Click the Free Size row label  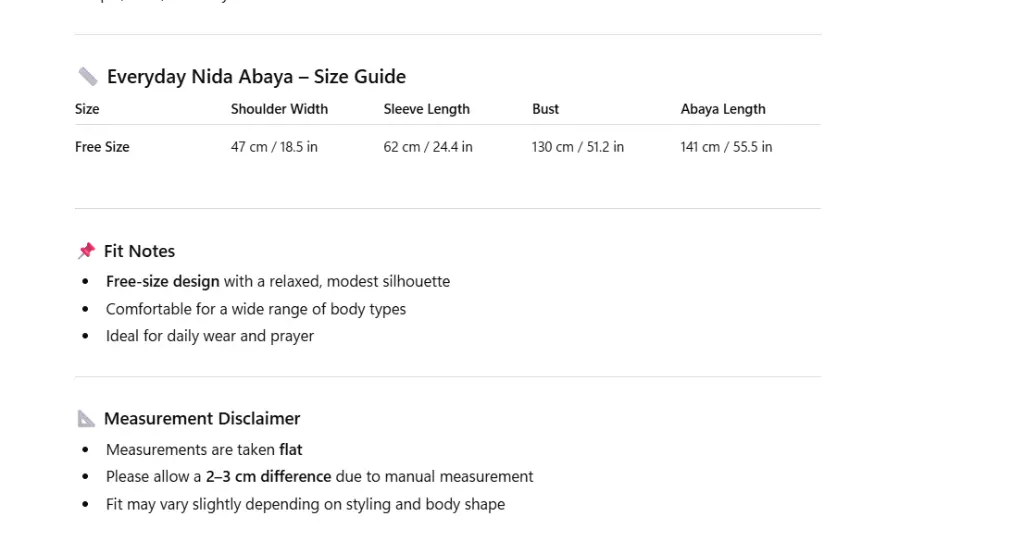(102, 147)
